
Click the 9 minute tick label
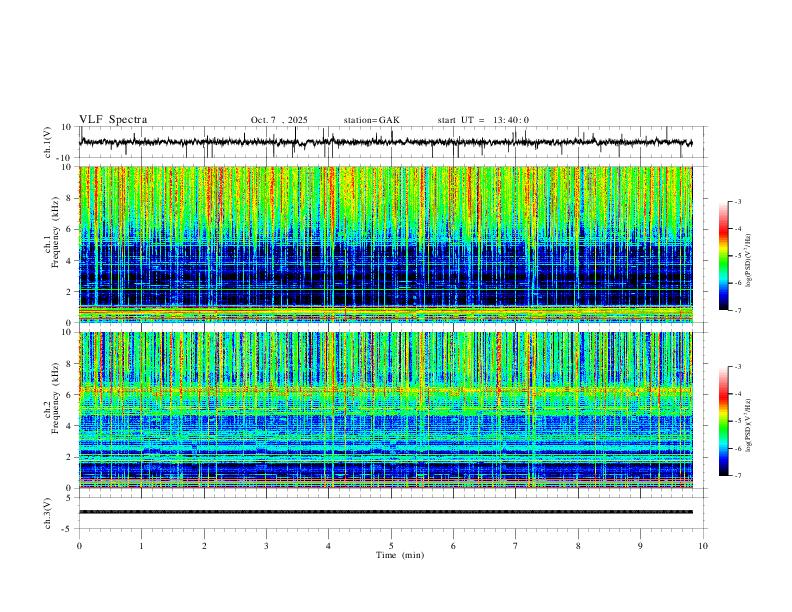coord(640,546)
